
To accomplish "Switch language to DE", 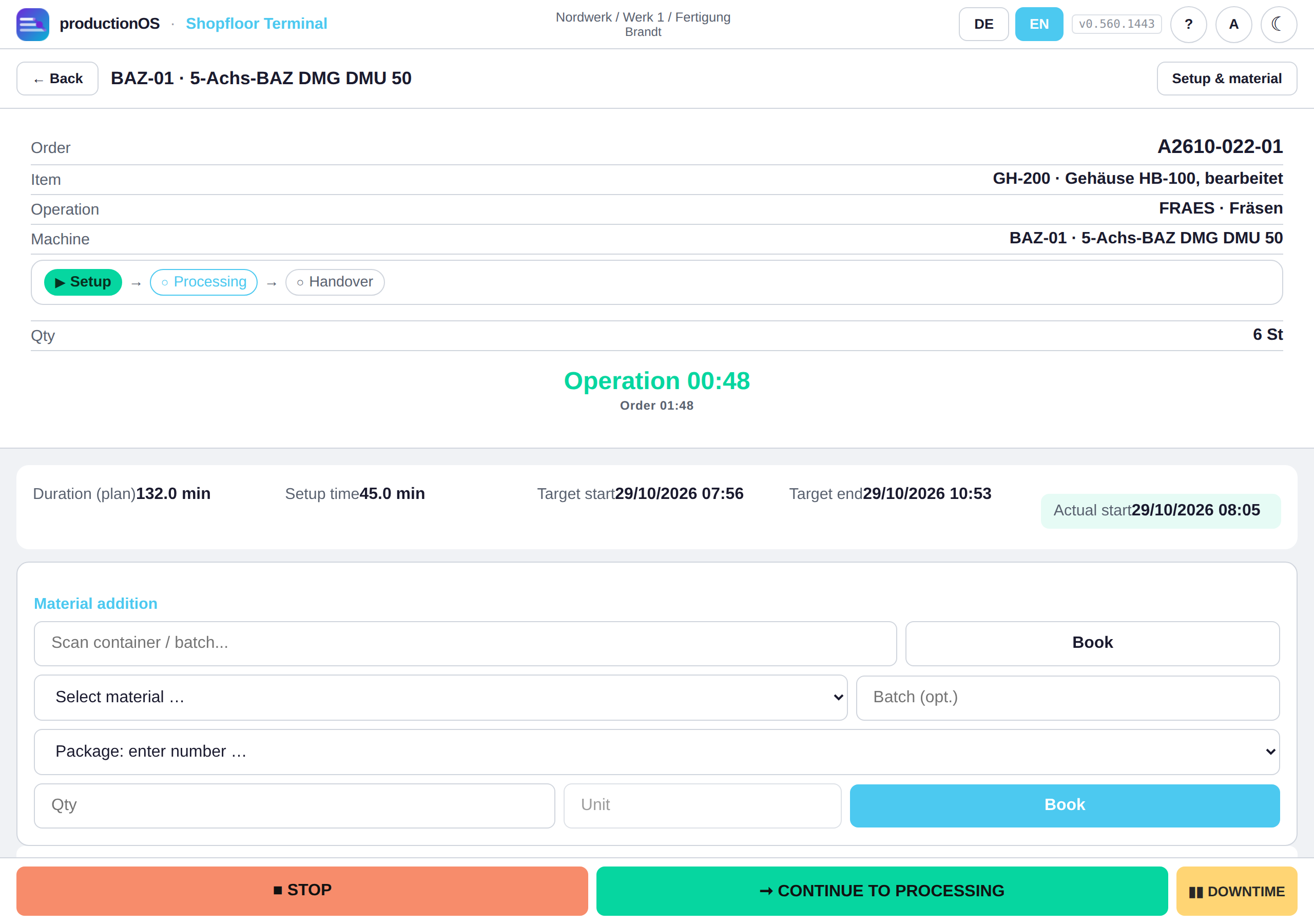I will (x=983, y=24).
